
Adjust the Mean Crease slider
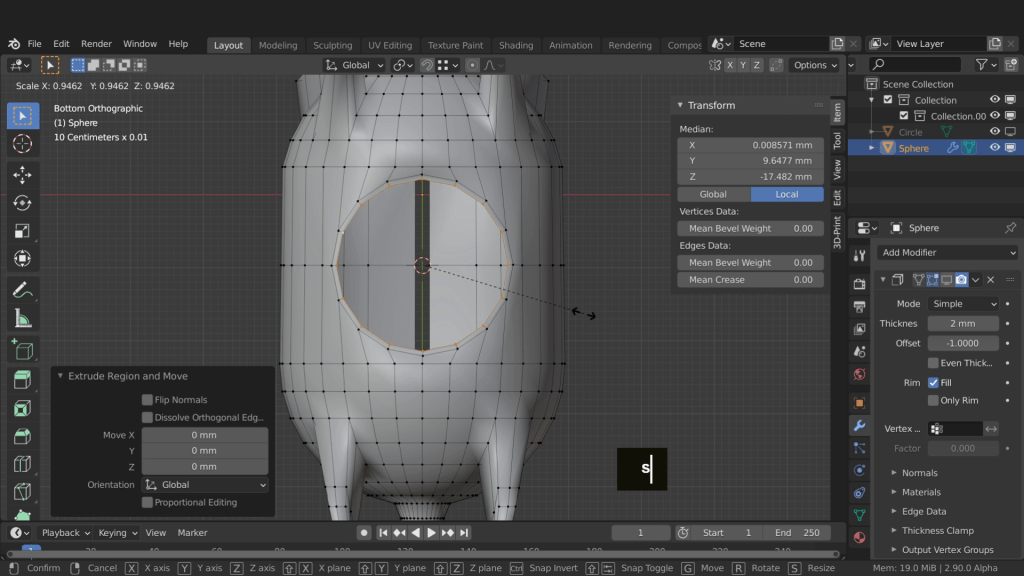pos(750,280)
